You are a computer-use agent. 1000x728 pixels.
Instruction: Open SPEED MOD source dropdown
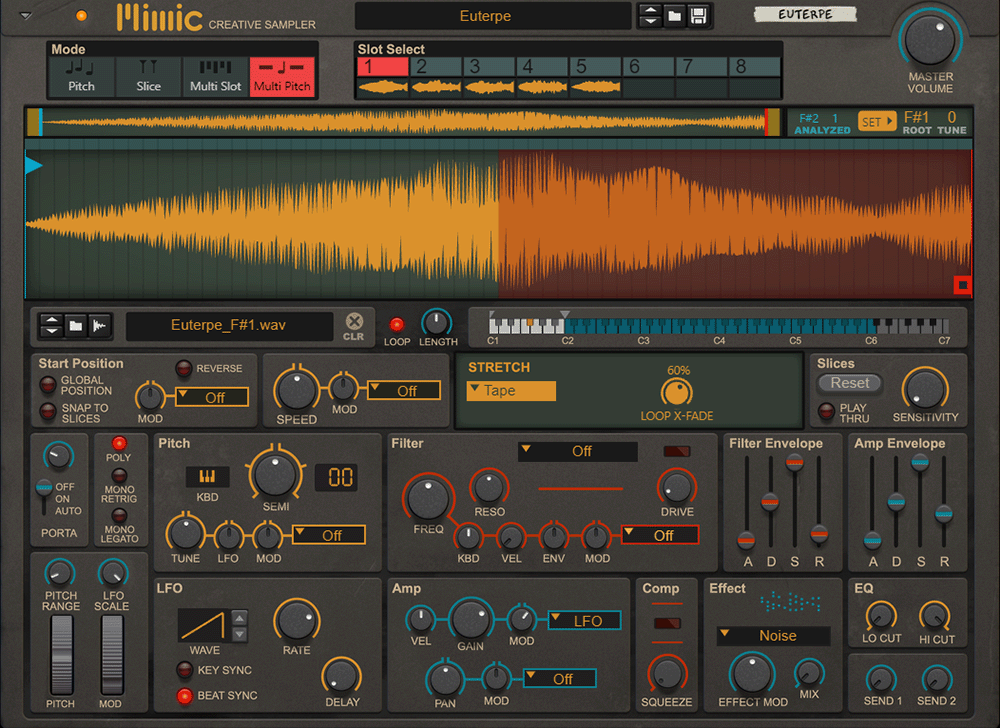[x=404, y=390]
